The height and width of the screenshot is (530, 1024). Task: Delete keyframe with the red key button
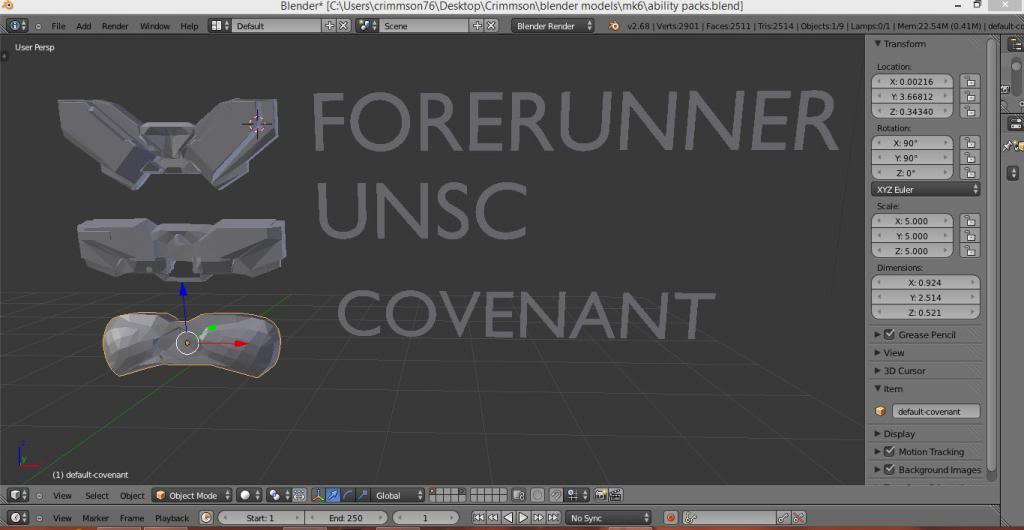point(797,518)
